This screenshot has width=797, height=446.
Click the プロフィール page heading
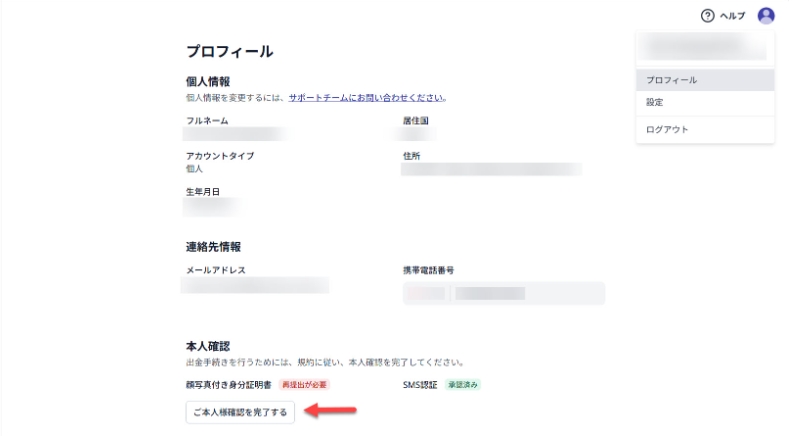(229, 51)
